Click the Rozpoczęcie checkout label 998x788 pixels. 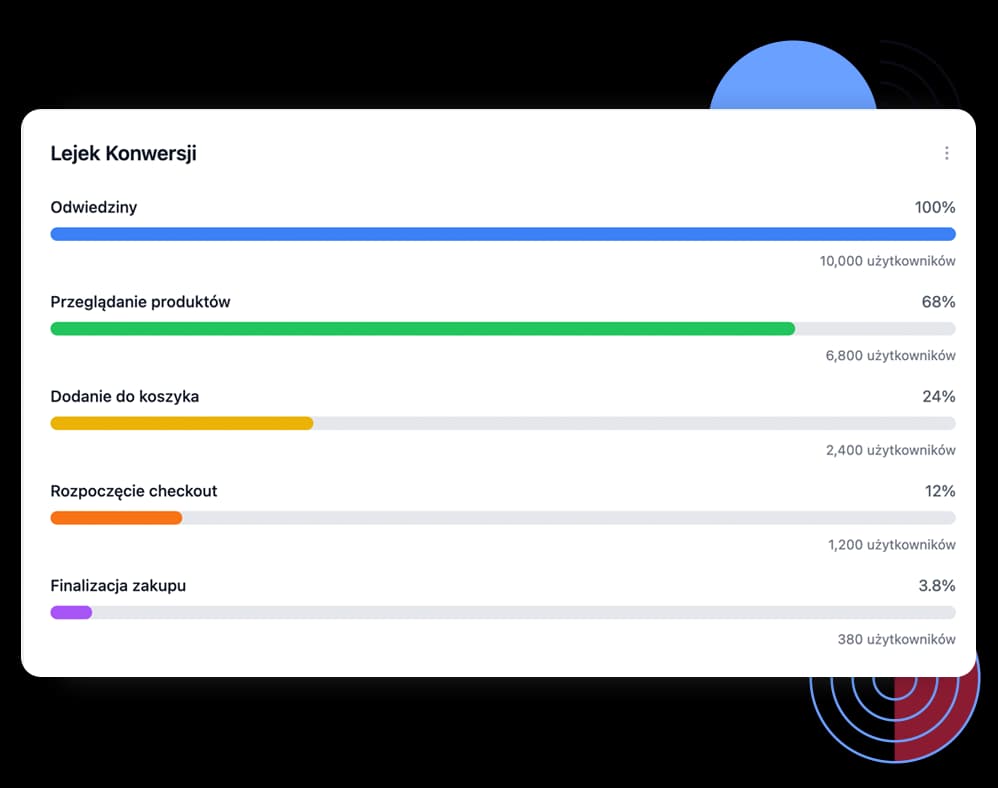134,491
